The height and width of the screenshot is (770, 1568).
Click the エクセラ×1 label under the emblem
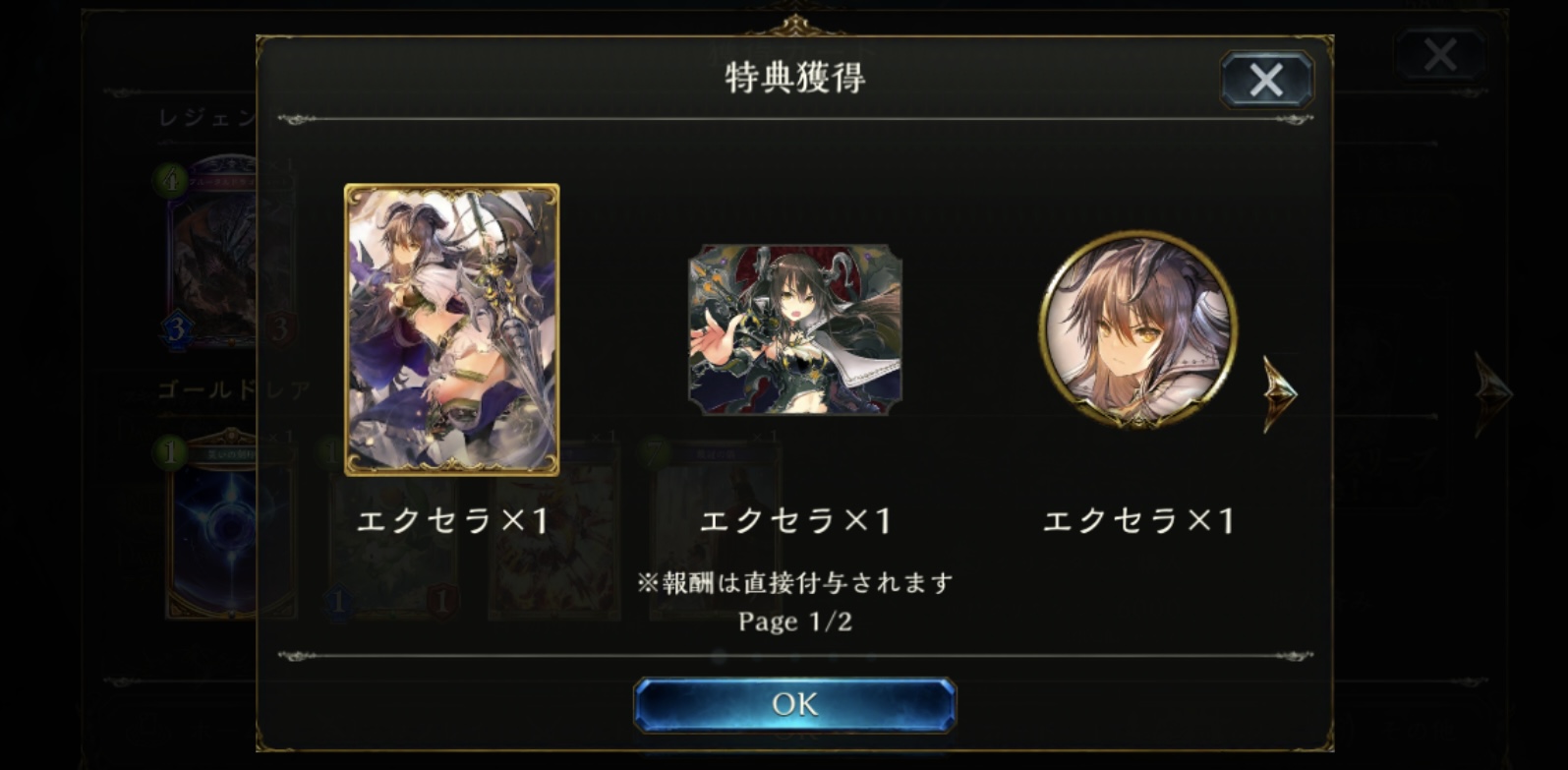coord(1137,520)
